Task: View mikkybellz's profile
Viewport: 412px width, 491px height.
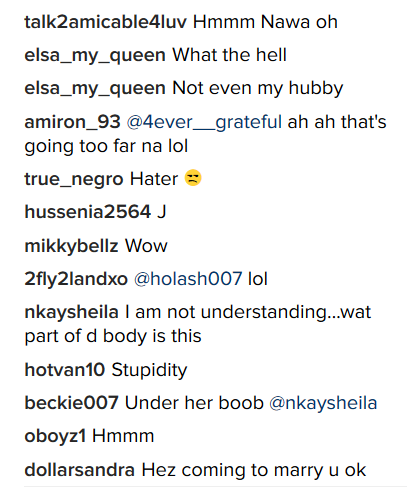Action: tap(71, 246)
